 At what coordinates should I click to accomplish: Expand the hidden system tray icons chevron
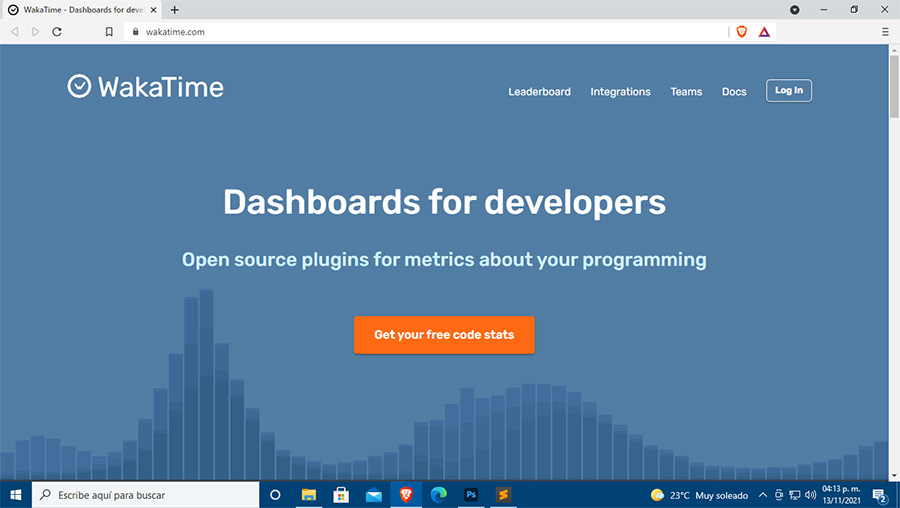tap(763, 495)
